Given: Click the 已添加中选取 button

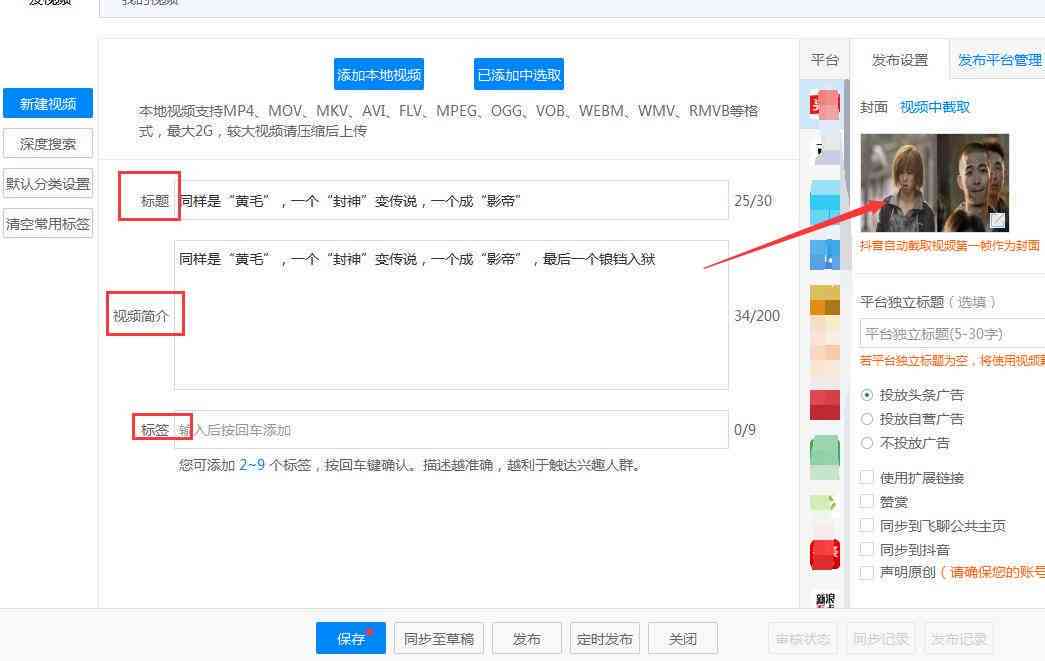Looking at the screenshot, I should click(519, 75).
